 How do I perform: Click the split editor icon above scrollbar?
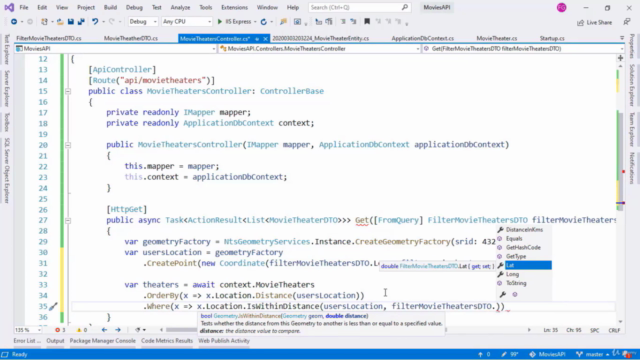coord(620,58)
